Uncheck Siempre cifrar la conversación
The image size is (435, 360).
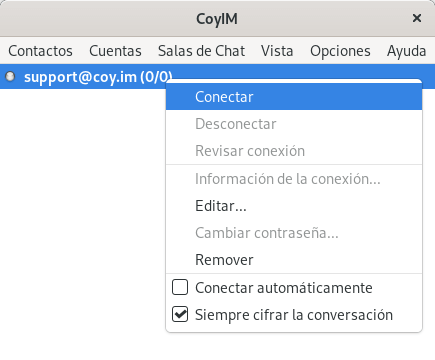[180, 314]
